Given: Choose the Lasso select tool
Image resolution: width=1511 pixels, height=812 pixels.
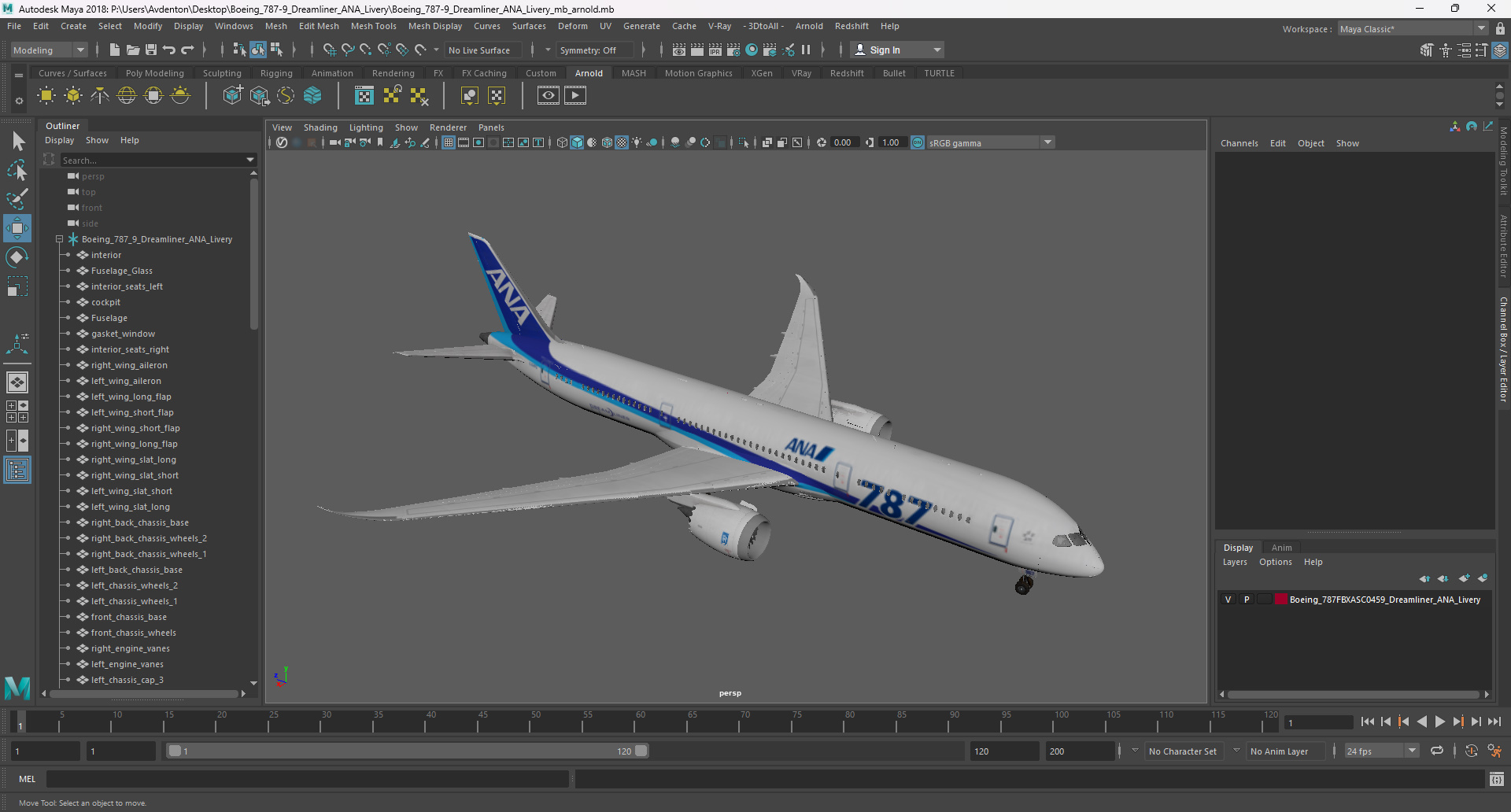Looking at the screenshot, I should (x=17, y=170).
